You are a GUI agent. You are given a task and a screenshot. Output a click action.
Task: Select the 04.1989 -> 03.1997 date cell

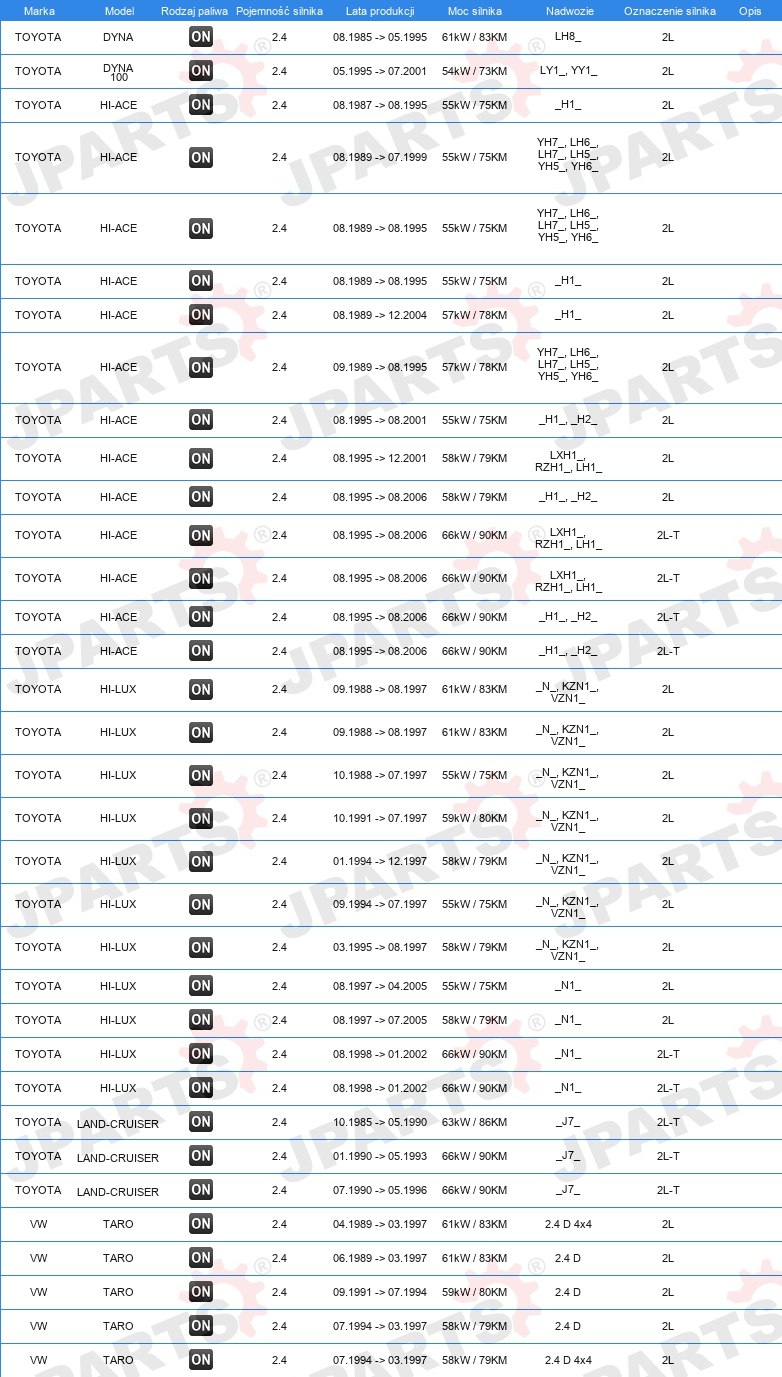pyautogui.click(x=380, y=1224)
